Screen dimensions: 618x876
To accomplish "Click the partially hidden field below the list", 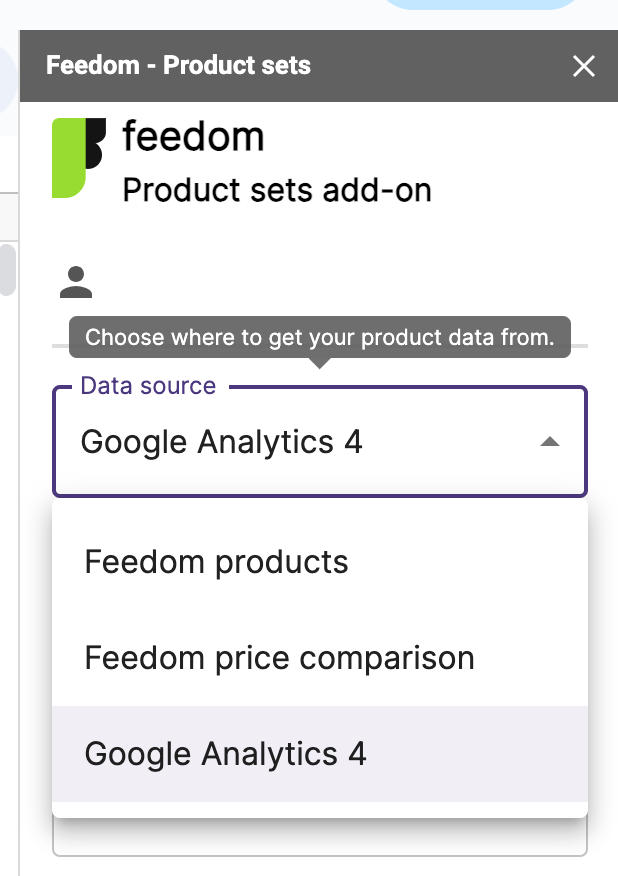I will click(x=320, y=837).
